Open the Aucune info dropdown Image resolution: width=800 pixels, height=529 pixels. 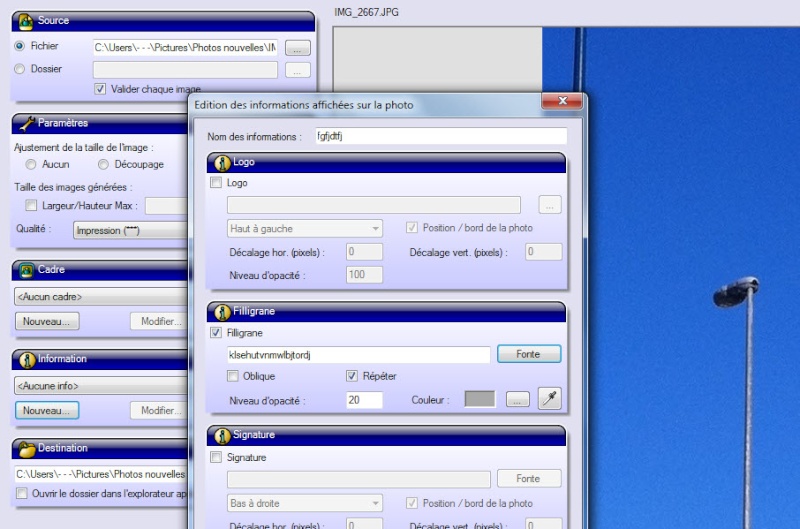[x=101, y=386]
